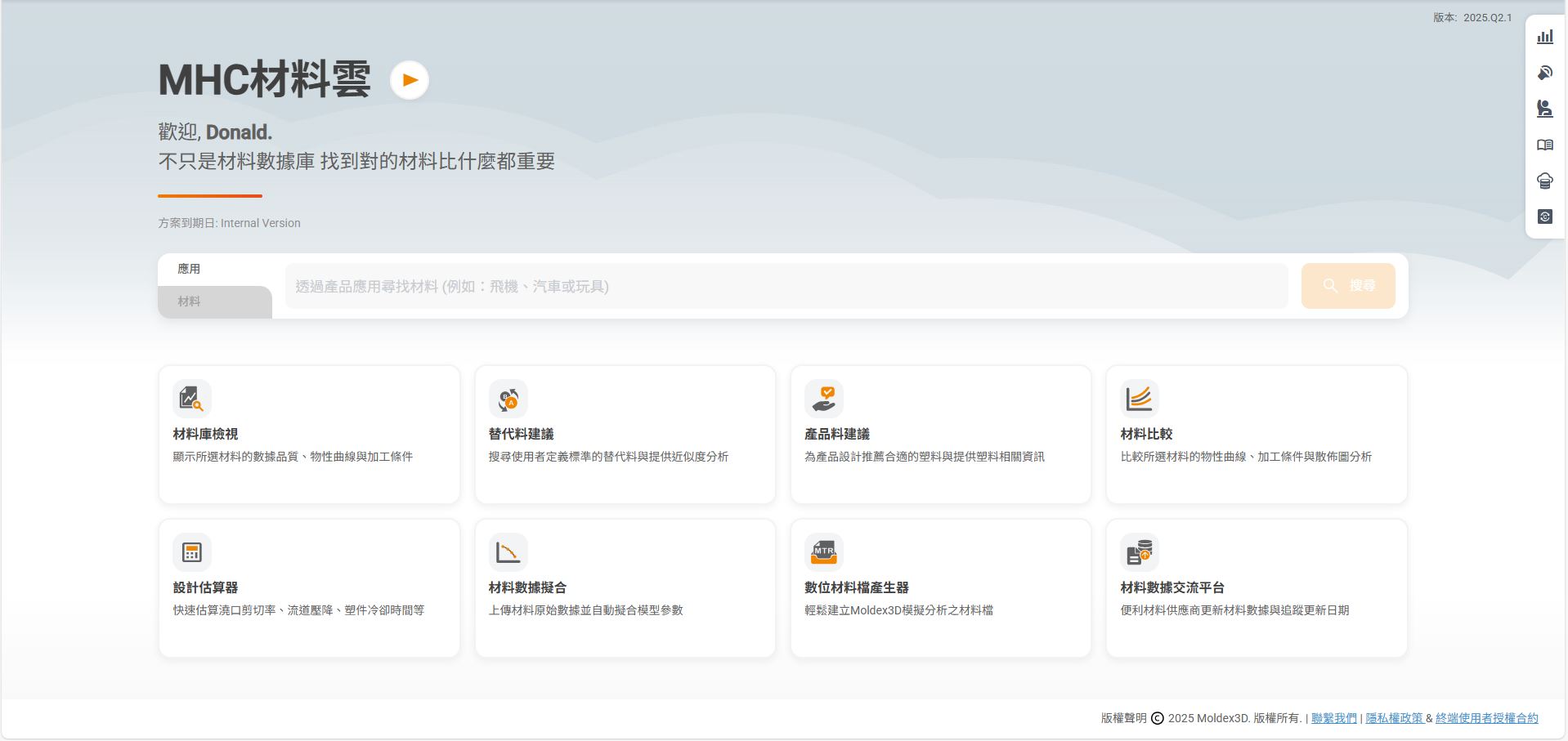The height and width of the screenshot is (741, 1568).
Task: Click the 搜尋 search button
Action: click(x=1348, y=286)
